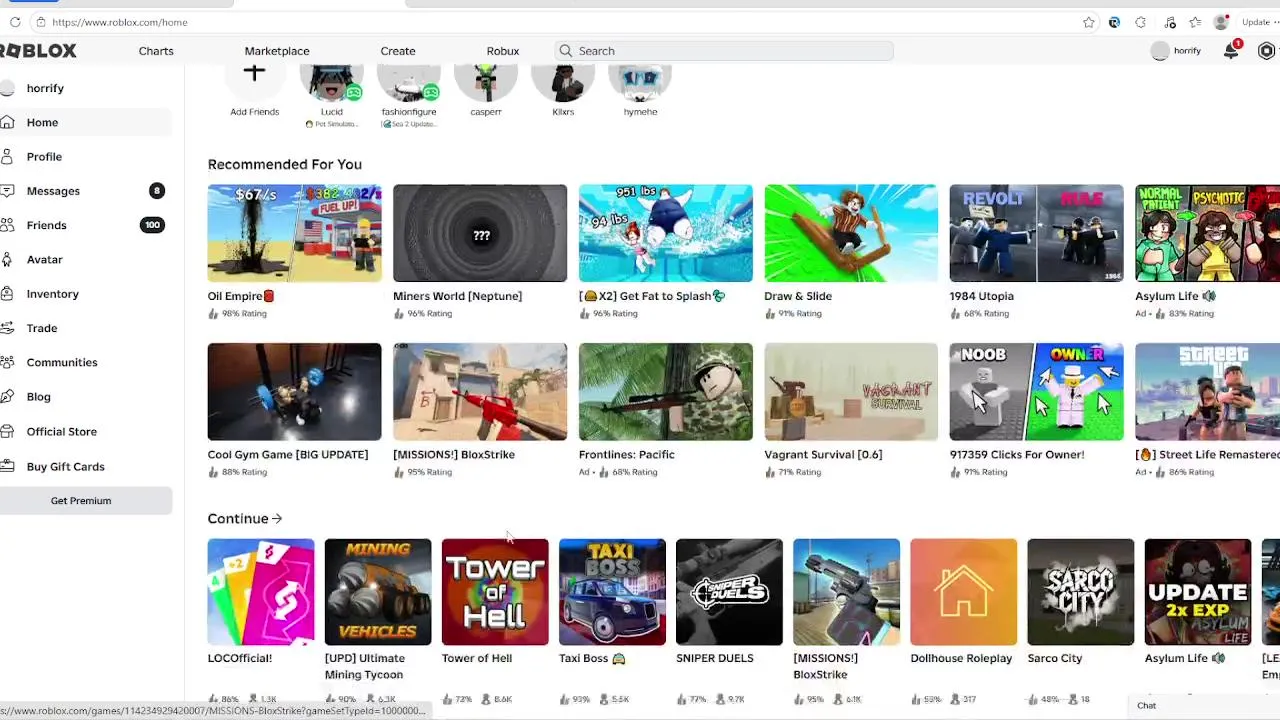
Task: Click the Blog sidebar icon
Action: point(8,397)
